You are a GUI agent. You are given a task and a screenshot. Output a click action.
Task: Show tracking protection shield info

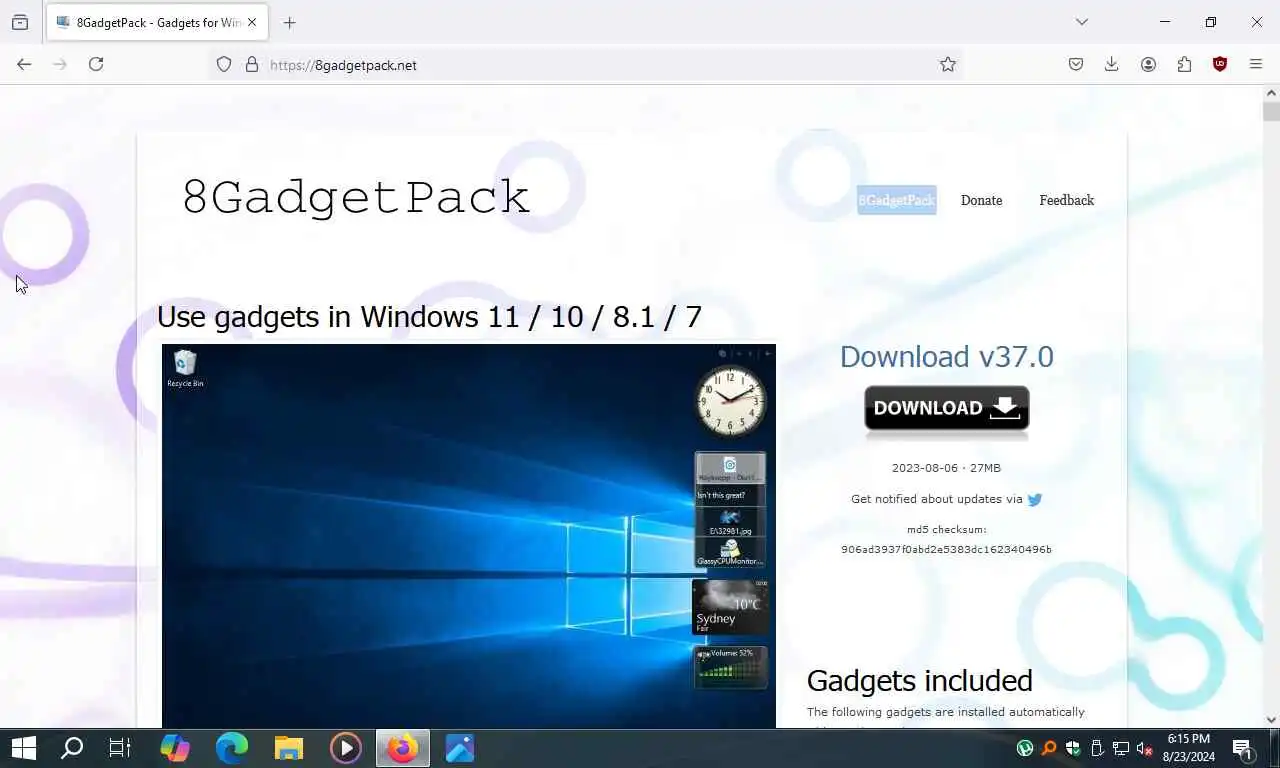pos(224,64)
